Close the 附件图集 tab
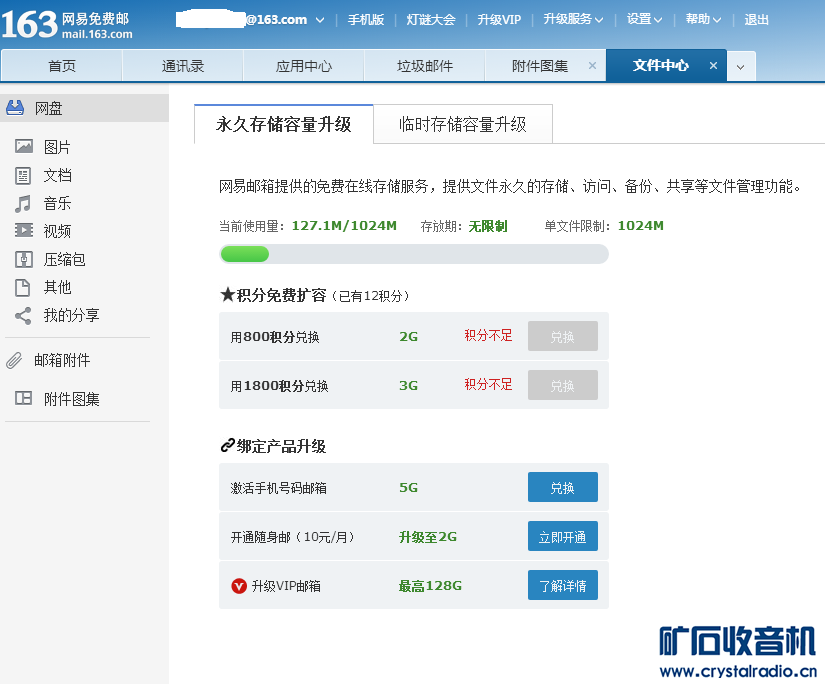This screenshot has width=825, height=684. tap(592, 66)
